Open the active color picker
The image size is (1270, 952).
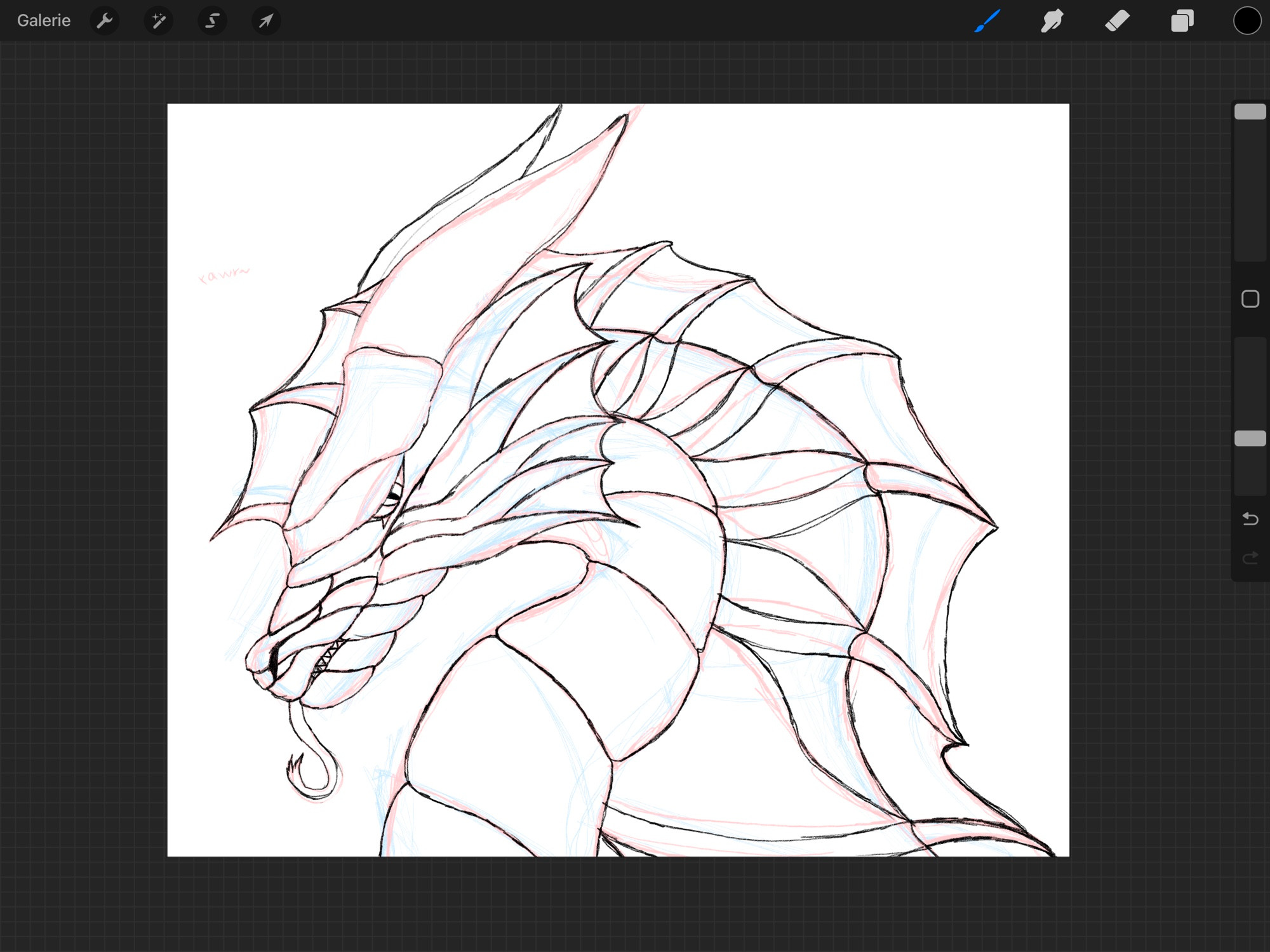(x=1247, y=20)
